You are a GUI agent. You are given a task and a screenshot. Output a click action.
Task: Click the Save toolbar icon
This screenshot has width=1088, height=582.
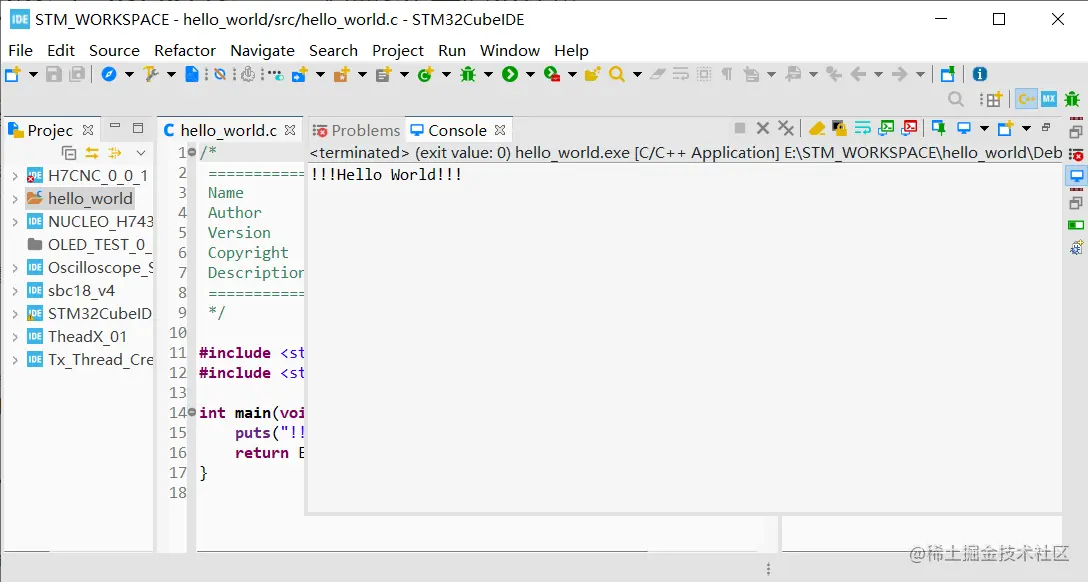click(x=53, y=74)
